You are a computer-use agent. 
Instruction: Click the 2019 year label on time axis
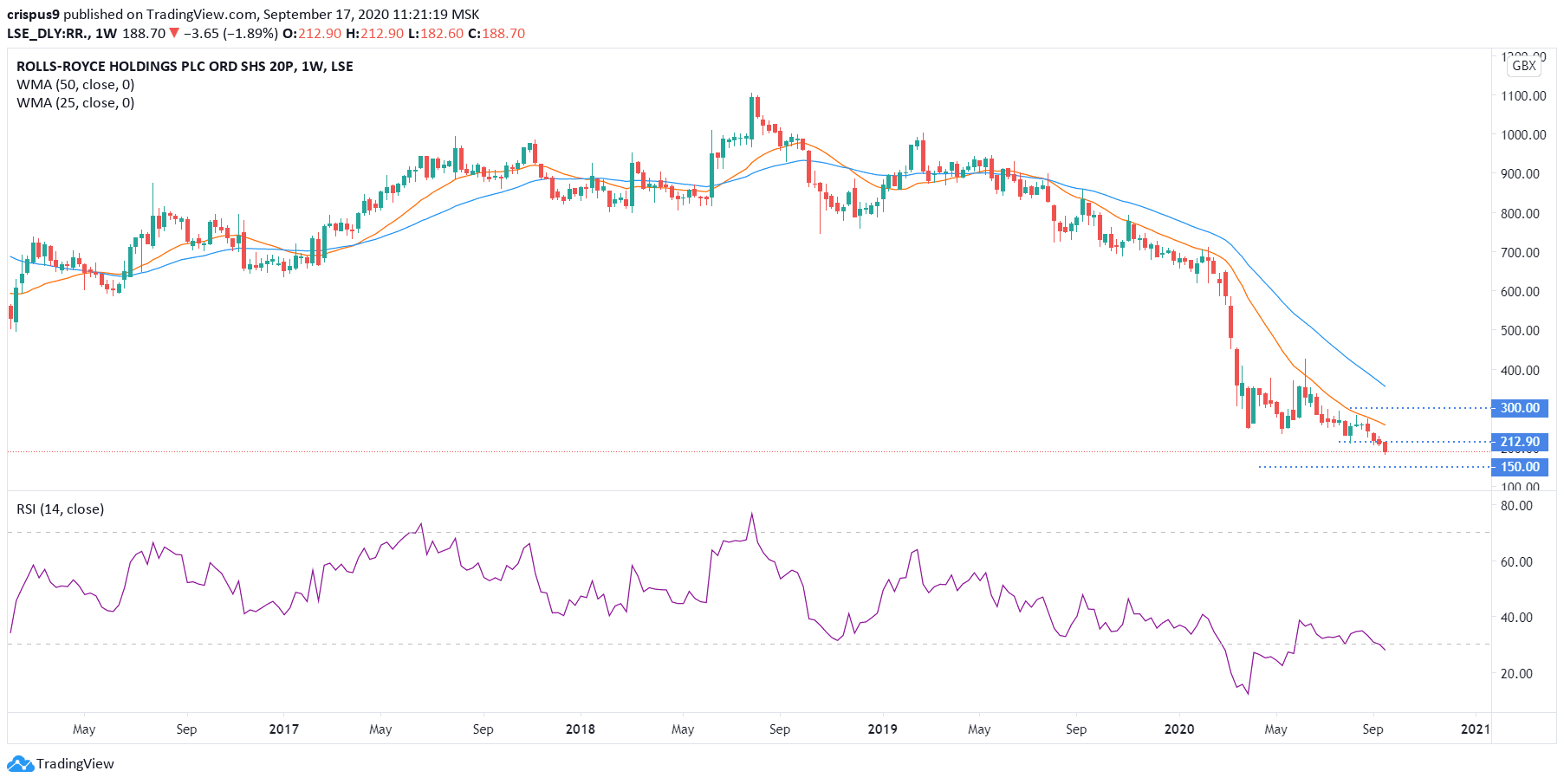883,729
